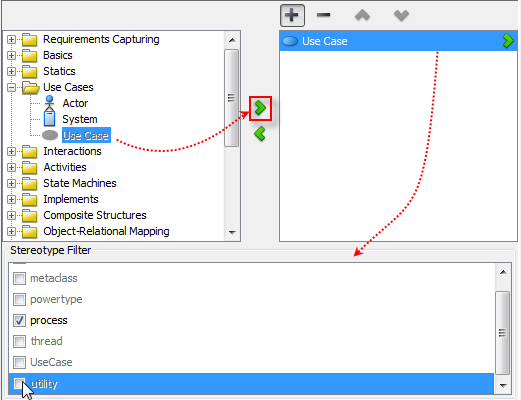Viewport: 521px width, 400px height.
Task: Expand the Requirements Capturing folder
Action: coord(11,39)
